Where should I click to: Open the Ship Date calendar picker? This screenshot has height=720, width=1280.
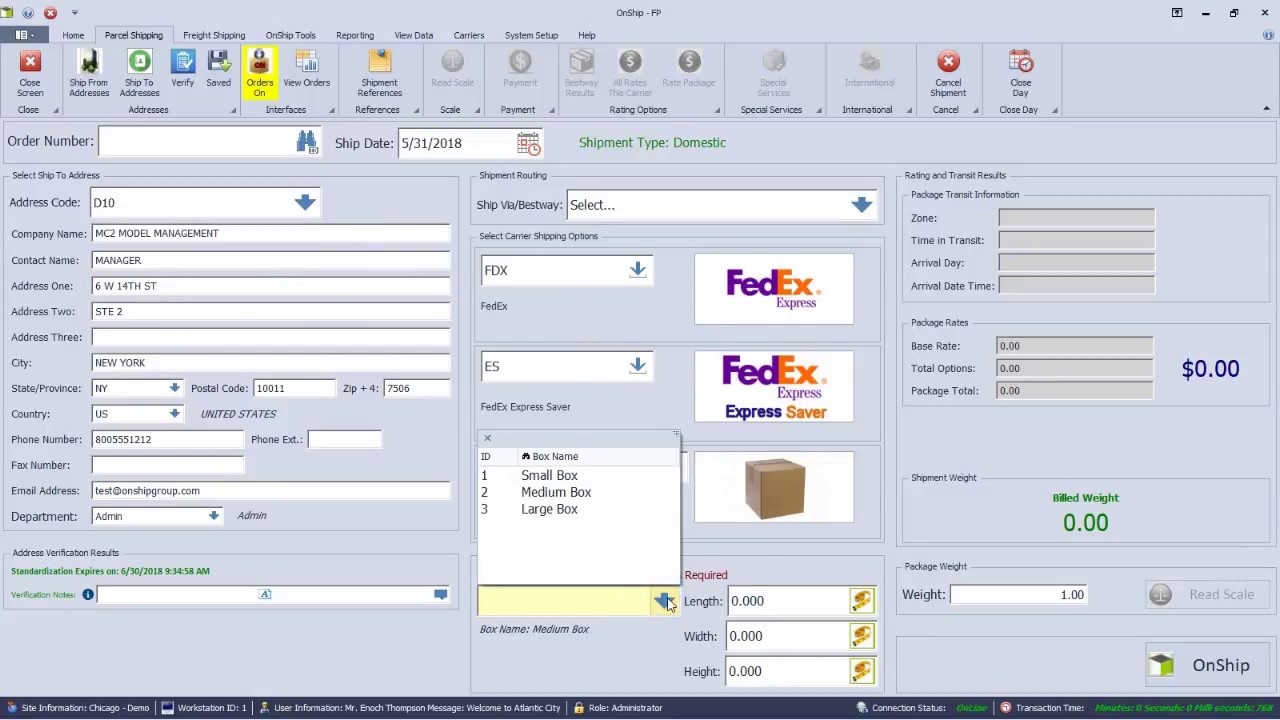click(529, 143)
